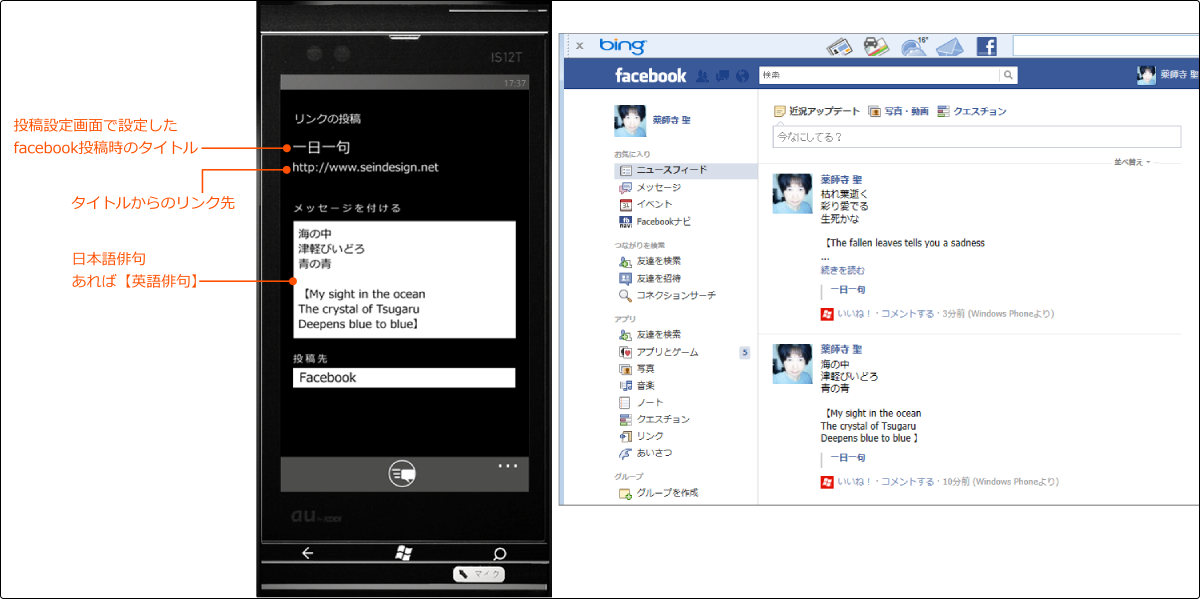Open 音楽 in the sidebar

pyautogui.click(x=637, y=385)
